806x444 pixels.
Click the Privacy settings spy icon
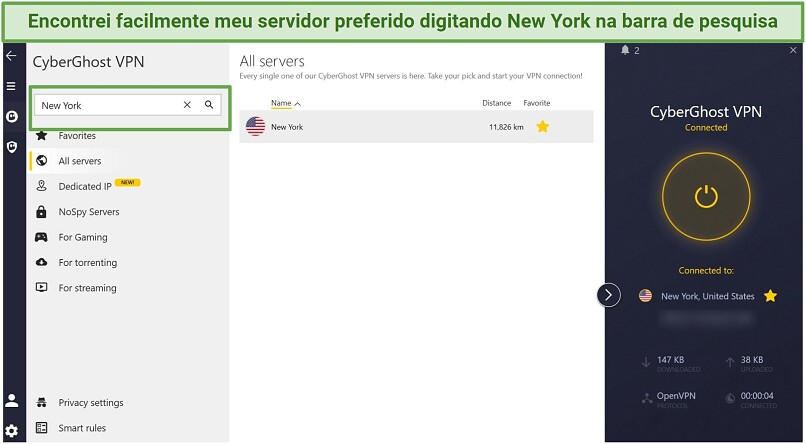coord(42,402)
